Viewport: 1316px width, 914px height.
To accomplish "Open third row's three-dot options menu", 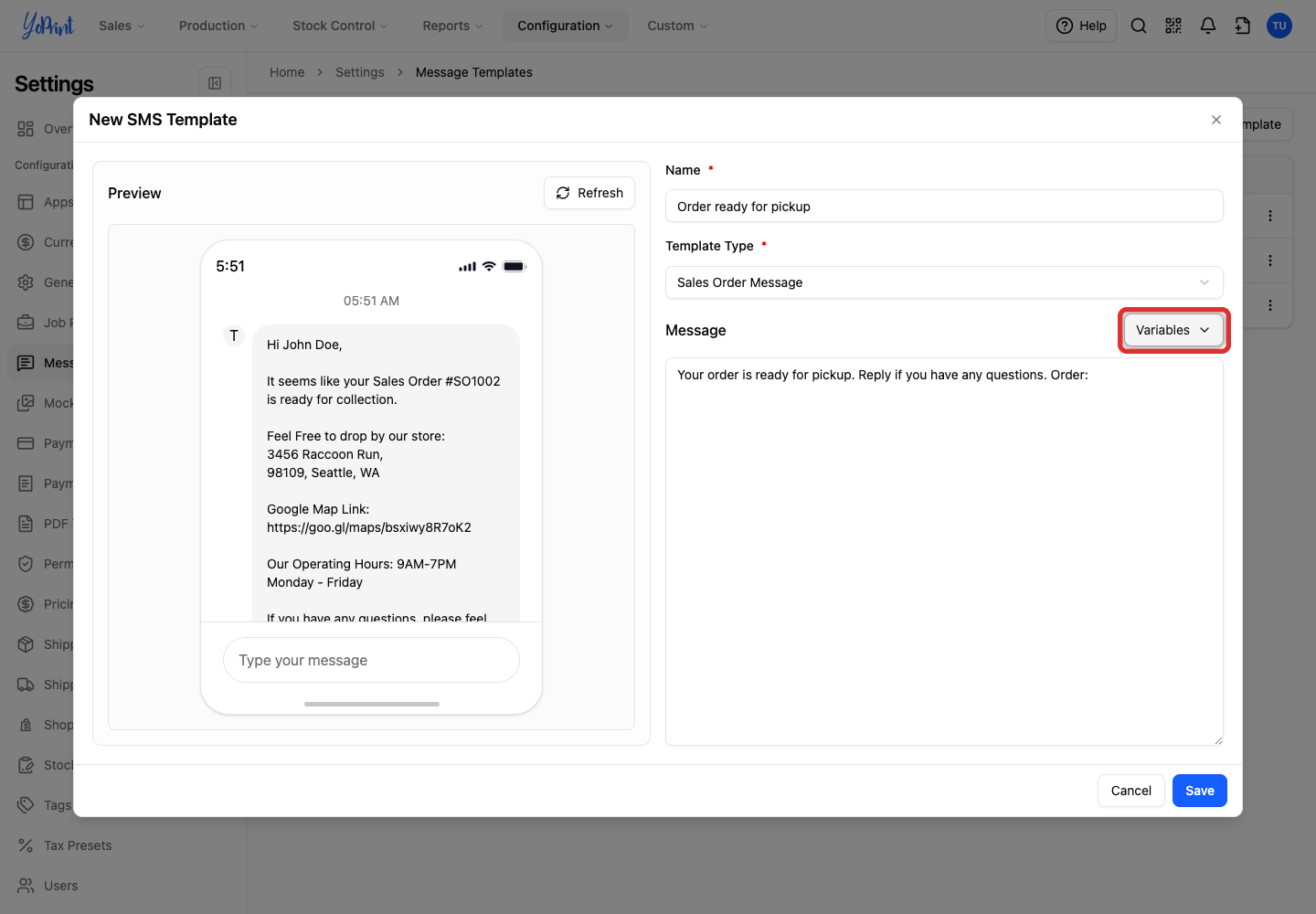I will pos(1270,305).
